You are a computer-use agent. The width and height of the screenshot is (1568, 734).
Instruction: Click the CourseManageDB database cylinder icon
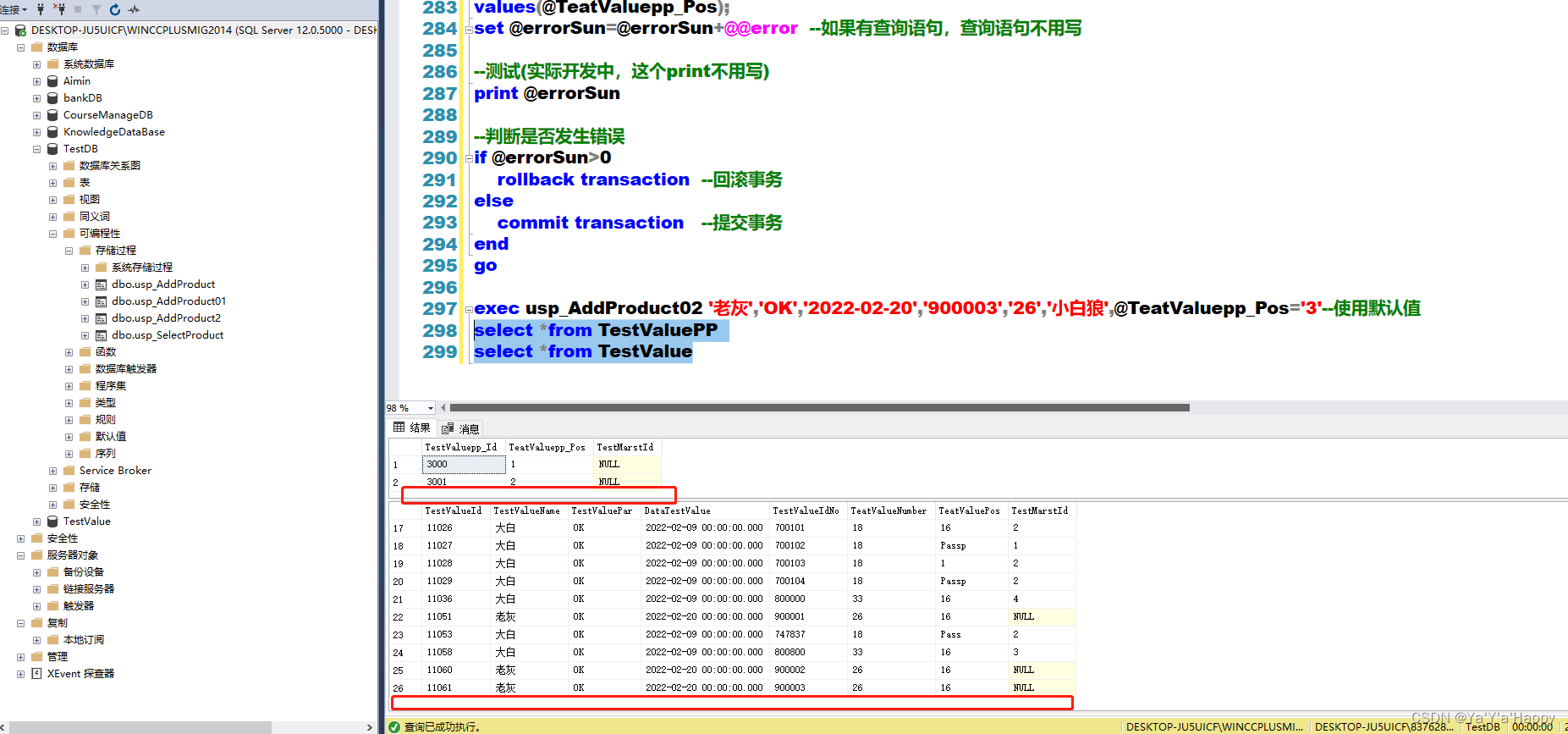52,115
